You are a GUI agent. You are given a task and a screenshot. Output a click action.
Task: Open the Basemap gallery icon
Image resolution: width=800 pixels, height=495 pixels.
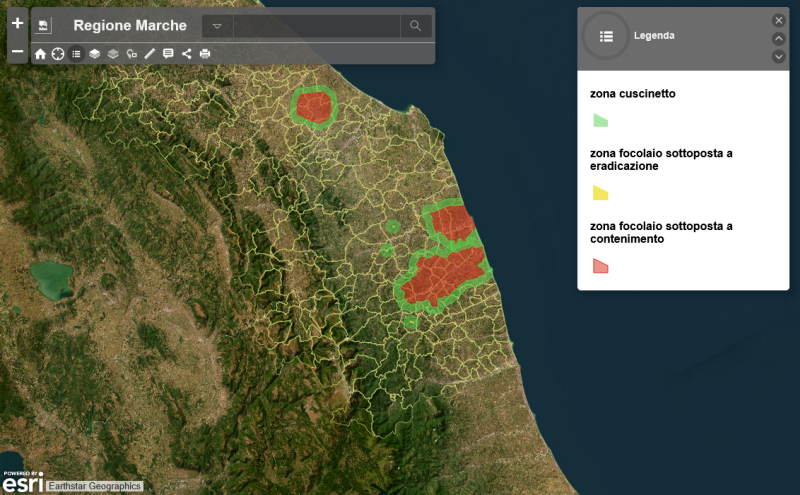click(x=113, y=54)
